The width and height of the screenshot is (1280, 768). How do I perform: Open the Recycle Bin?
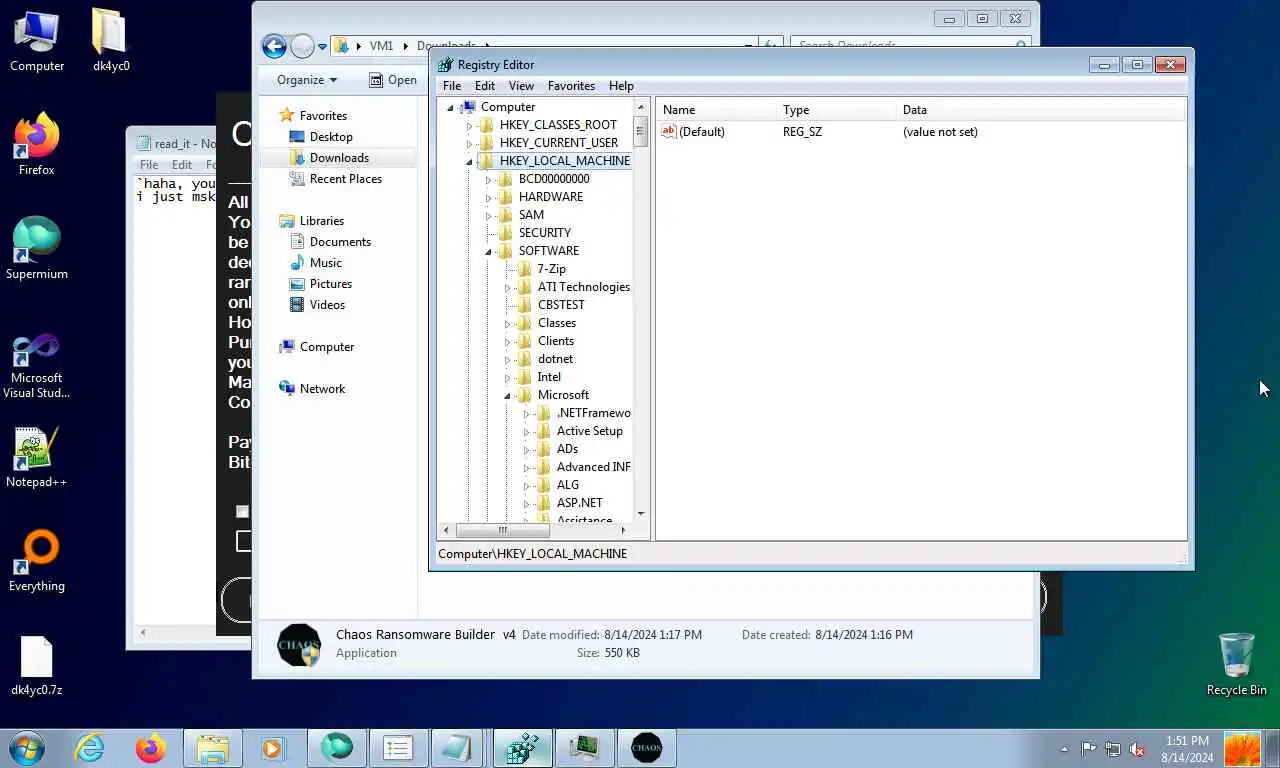click(1237, 665)
